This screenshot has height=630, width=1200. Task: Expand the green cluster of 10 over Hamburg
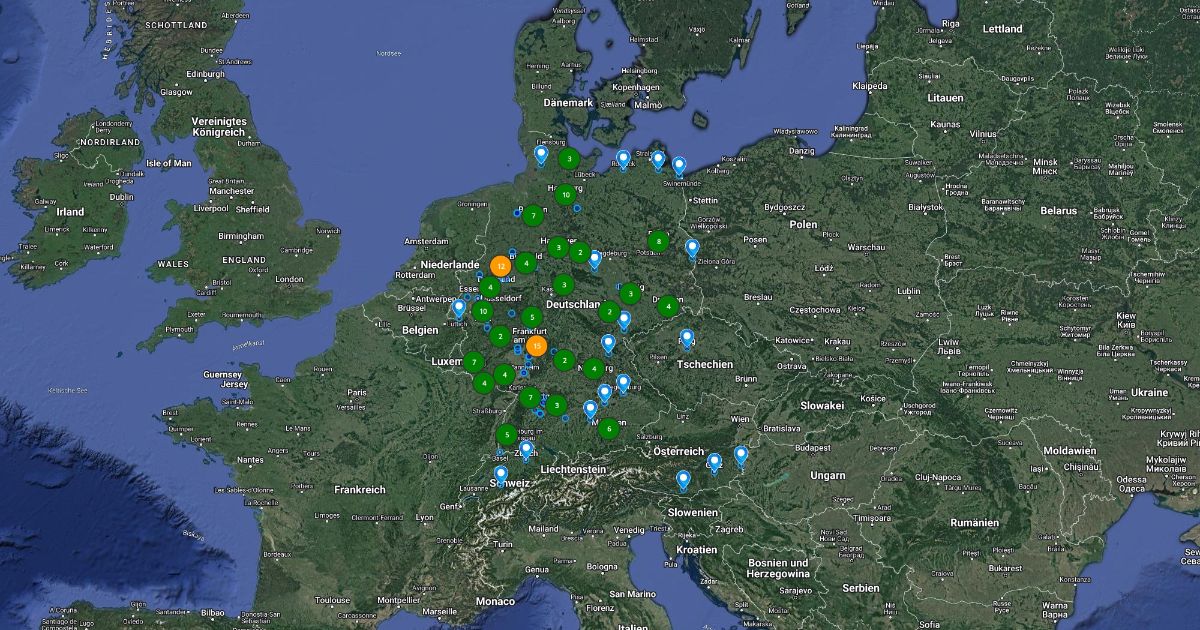point(566,195)
